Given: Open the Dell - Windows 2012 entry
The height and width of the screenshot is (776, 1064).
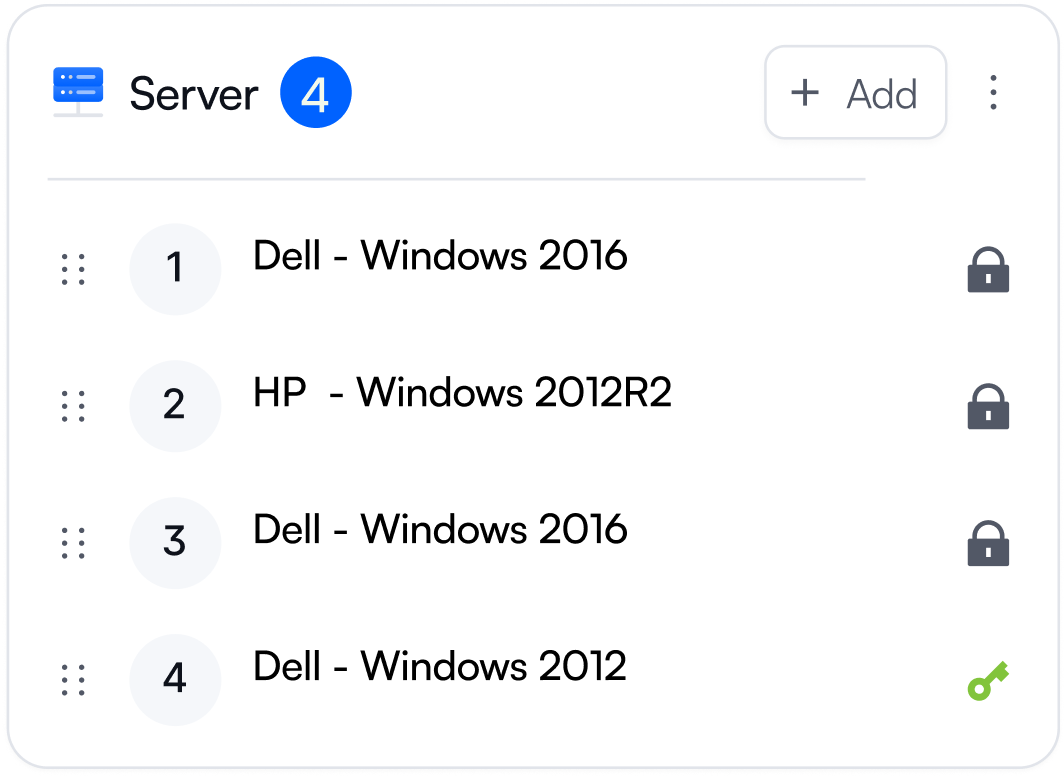Looking at the screenshot, I should click(x=440, y=666).
